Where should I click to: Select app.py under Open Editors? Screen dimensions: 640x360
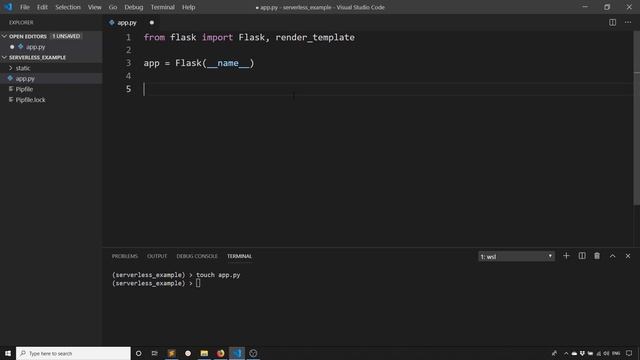36,47
